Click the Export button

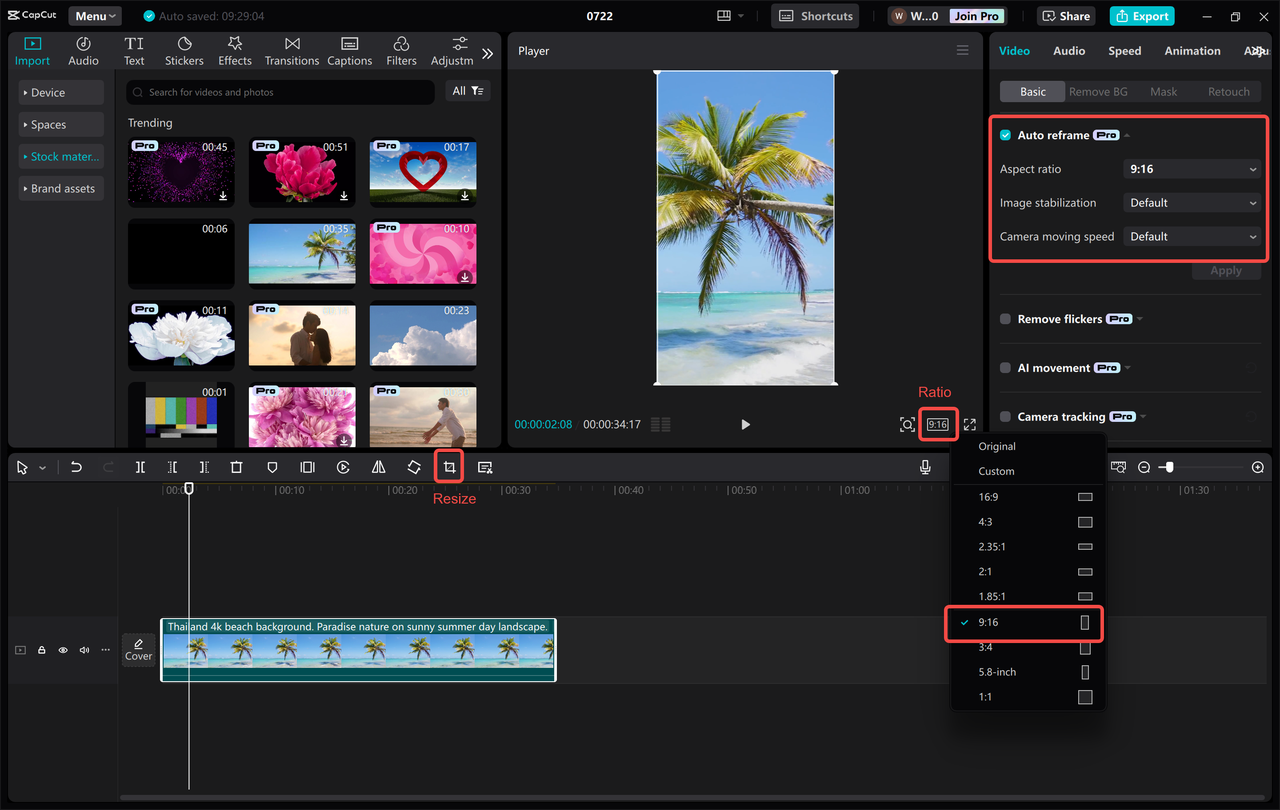pyautogui.click(x=1141, y=15)
